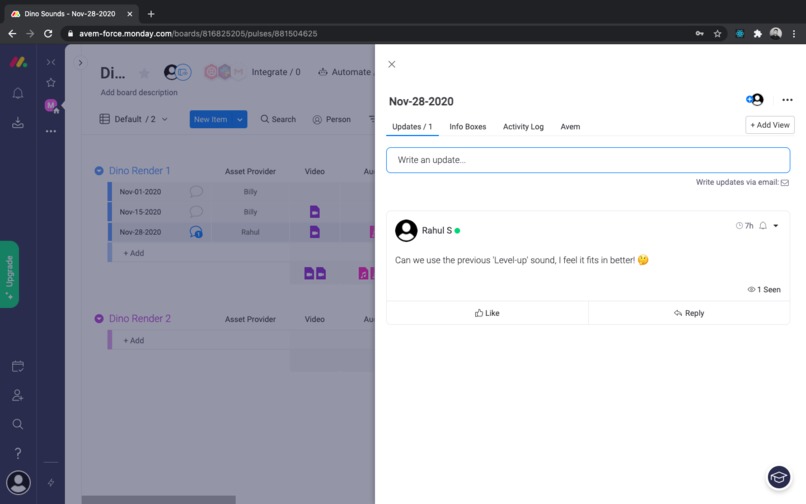This screenshot has width=806, height=504.
Task: Switch to Activity Log tab
Action: [523, 127]
